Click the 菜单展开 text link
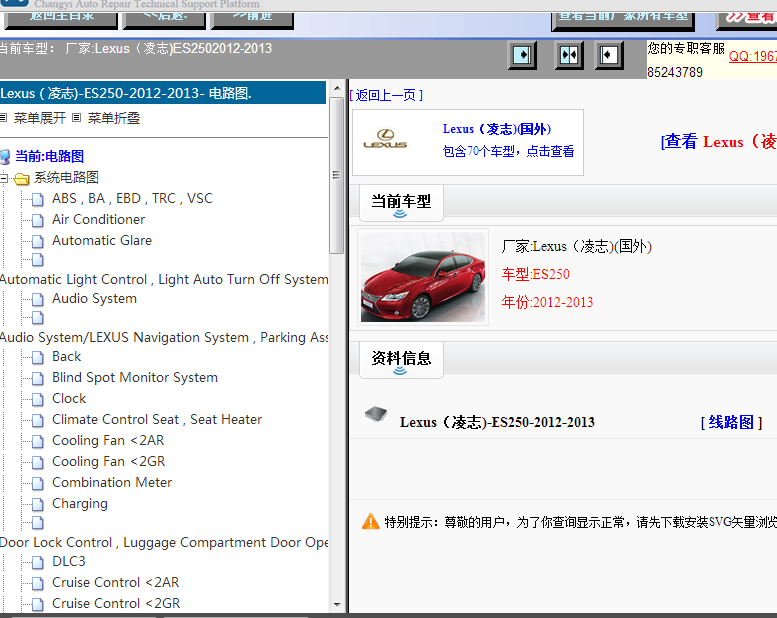This screenshot has width=777, height=618. pos(40,118)
